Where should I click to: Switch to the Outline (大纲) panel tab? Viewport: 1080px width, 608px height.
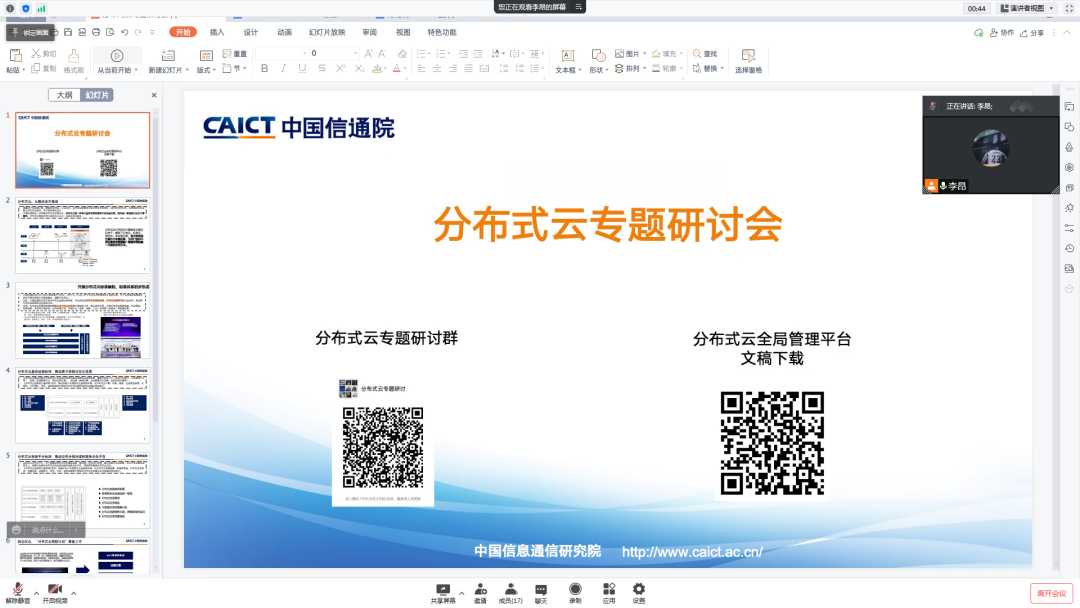pyautogui.click(x=65, y=95)
